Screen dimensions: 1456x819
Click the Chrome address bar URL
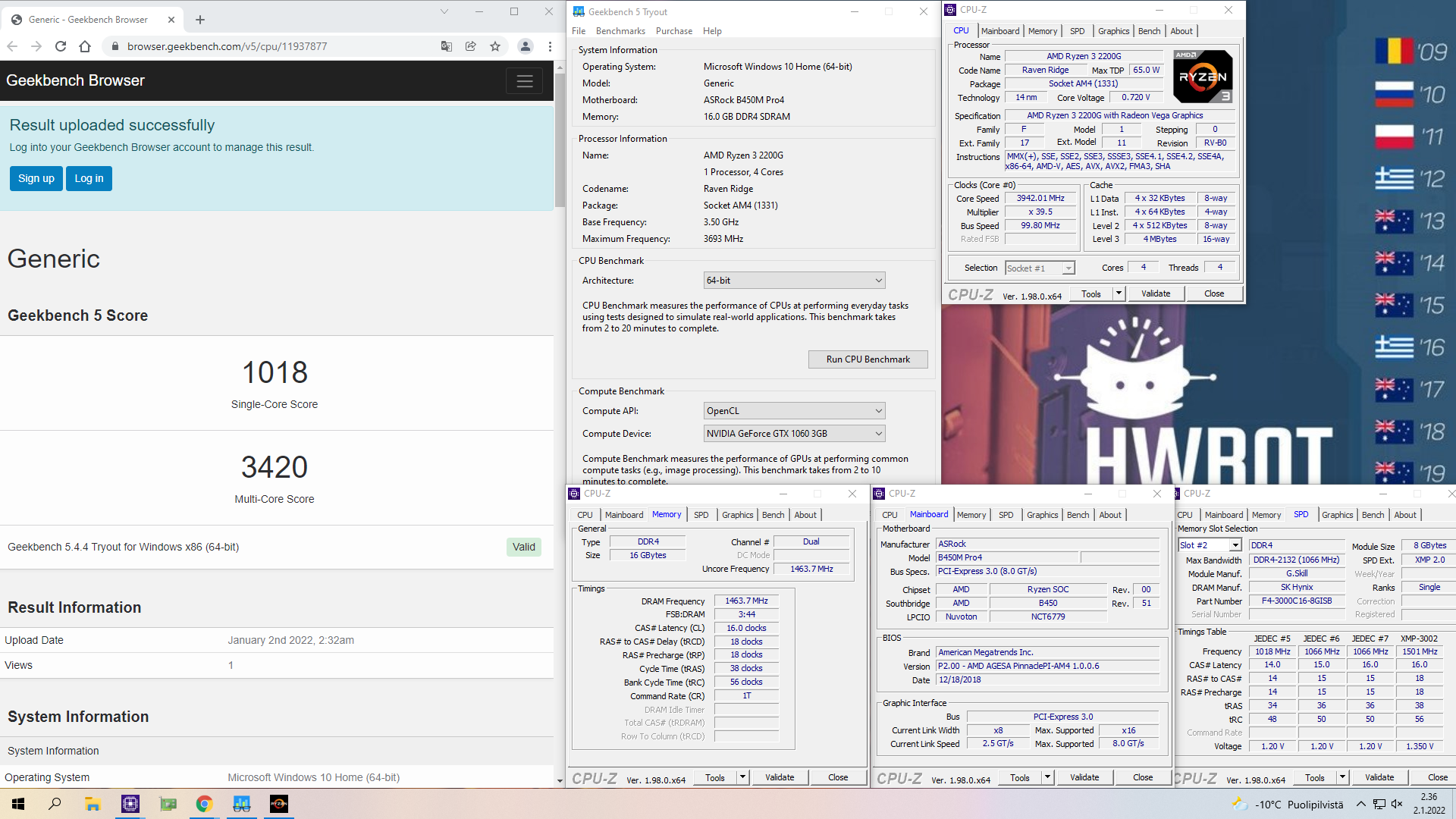pos(227,46)
